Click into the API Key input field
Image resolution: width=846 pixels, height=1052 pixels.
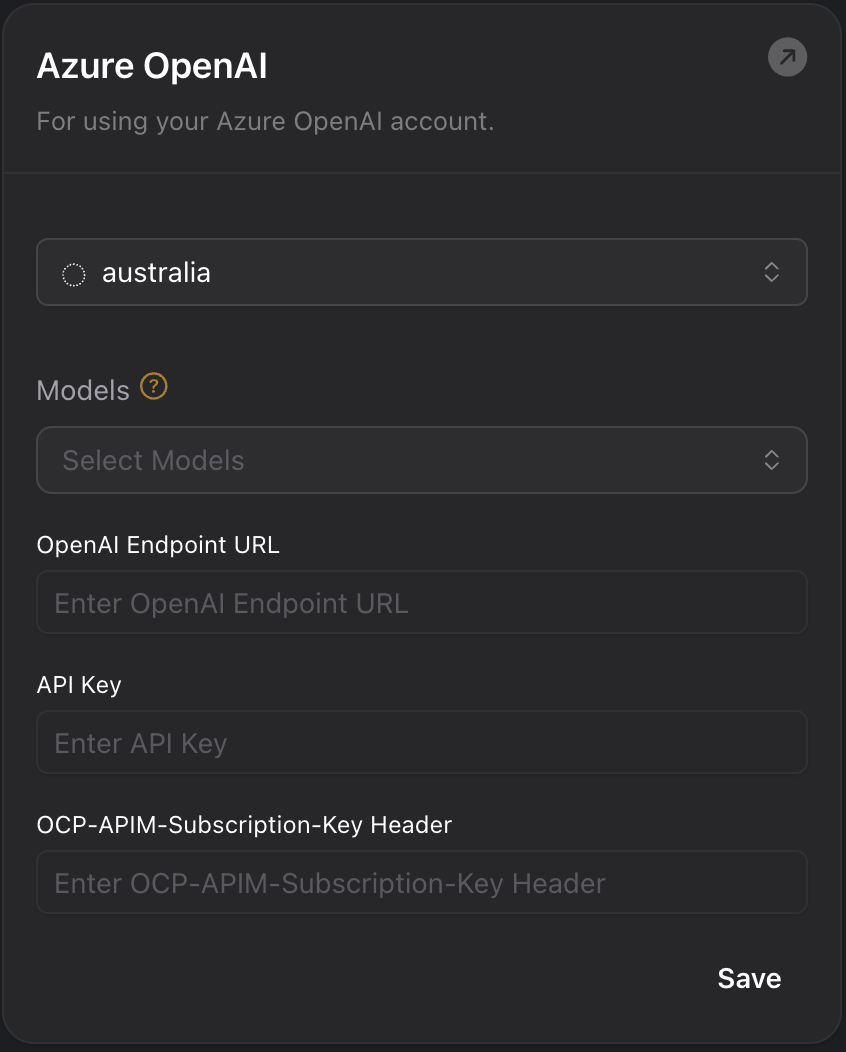coord(421,743)
